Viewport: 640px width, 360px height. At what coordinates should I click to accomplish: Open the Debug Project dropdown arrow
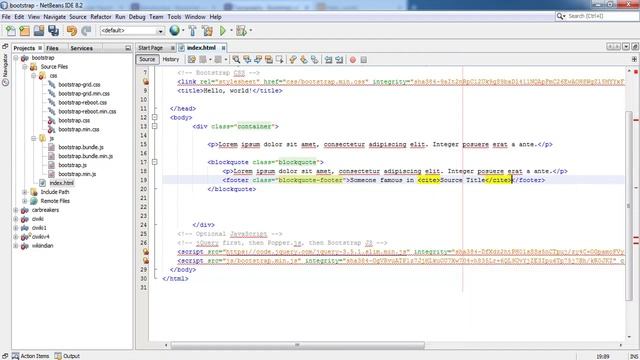[x=251, y=31]
